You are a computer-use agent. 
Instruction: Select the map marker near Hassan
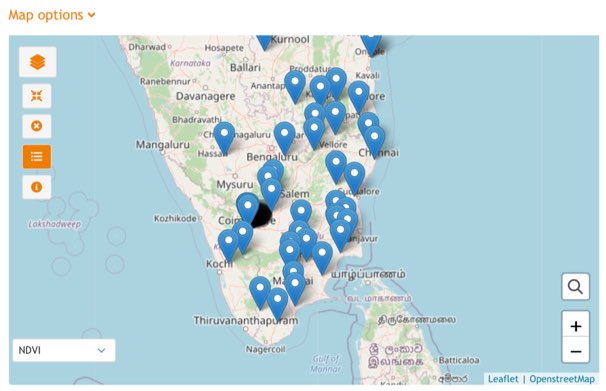224,137
